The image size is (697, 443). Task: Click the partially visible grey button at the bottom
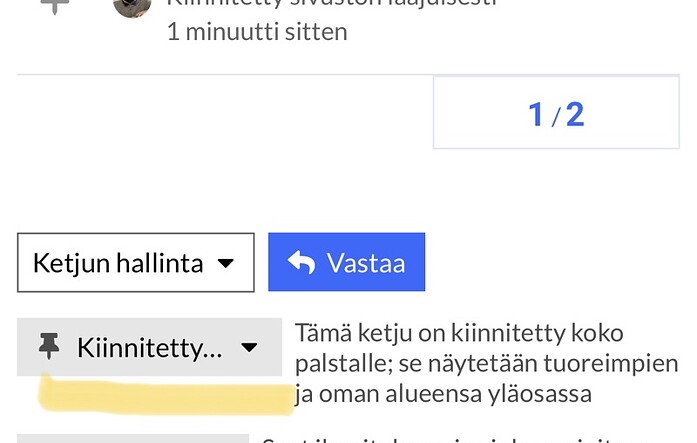coord(132,439)
